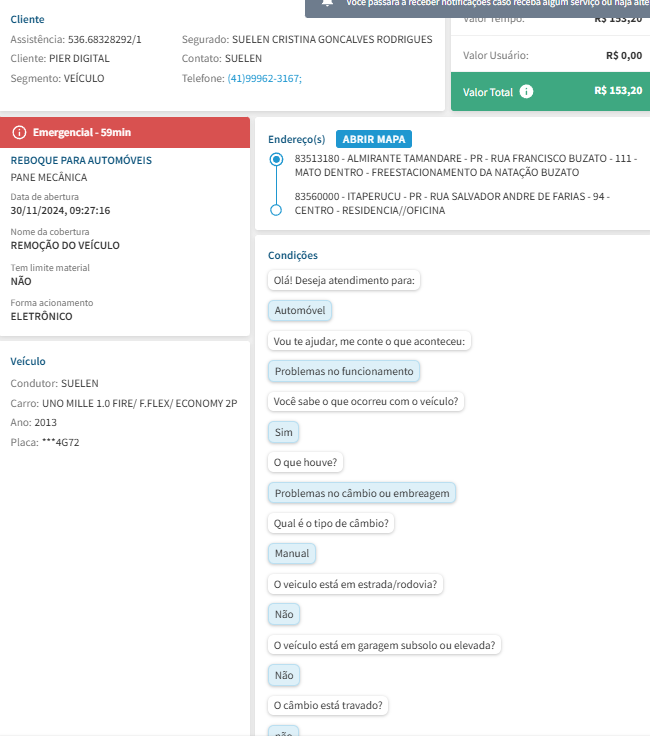Click the bell icon in the notification banner
Viewport: 650px width, 737px height.
click(327, 4)
